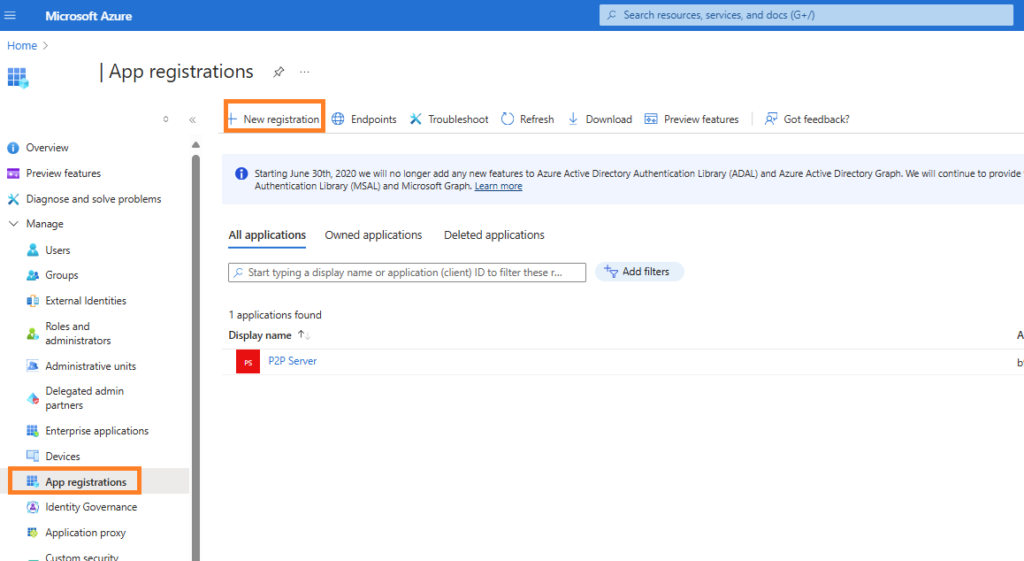Click the info icon in the ADAL banner
Image resolution: width=1024 pixels, height=561 pixels.
(242, 174)
